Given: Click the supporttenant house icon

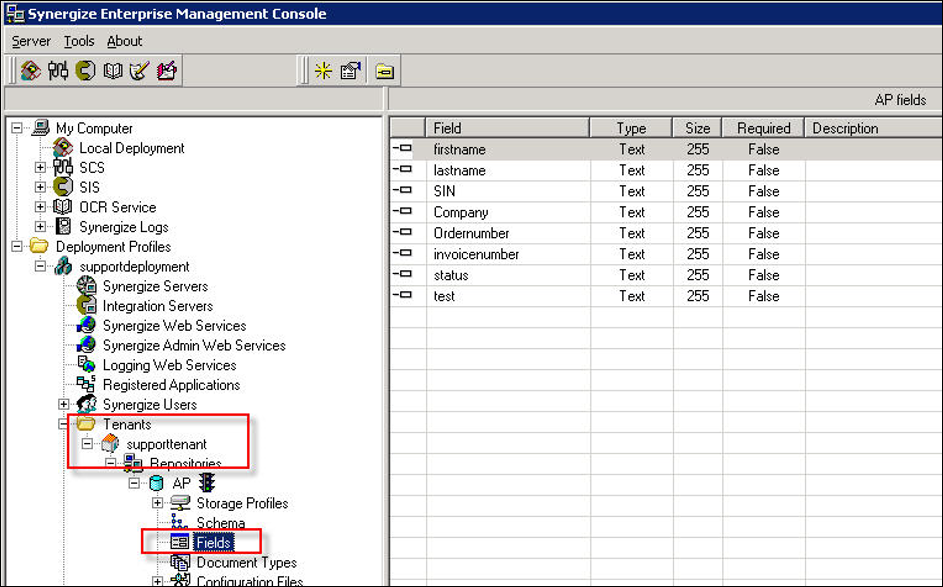Looking at the screenshot, I should tap(110, 444).
